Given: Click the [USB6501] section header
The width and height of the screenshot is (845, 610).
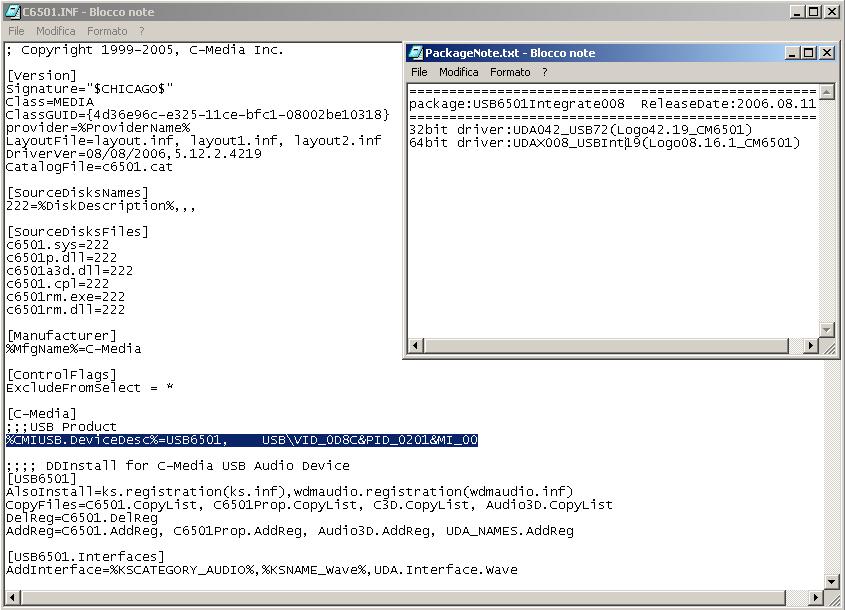Looking at the screenshot, I should point(41,479).
